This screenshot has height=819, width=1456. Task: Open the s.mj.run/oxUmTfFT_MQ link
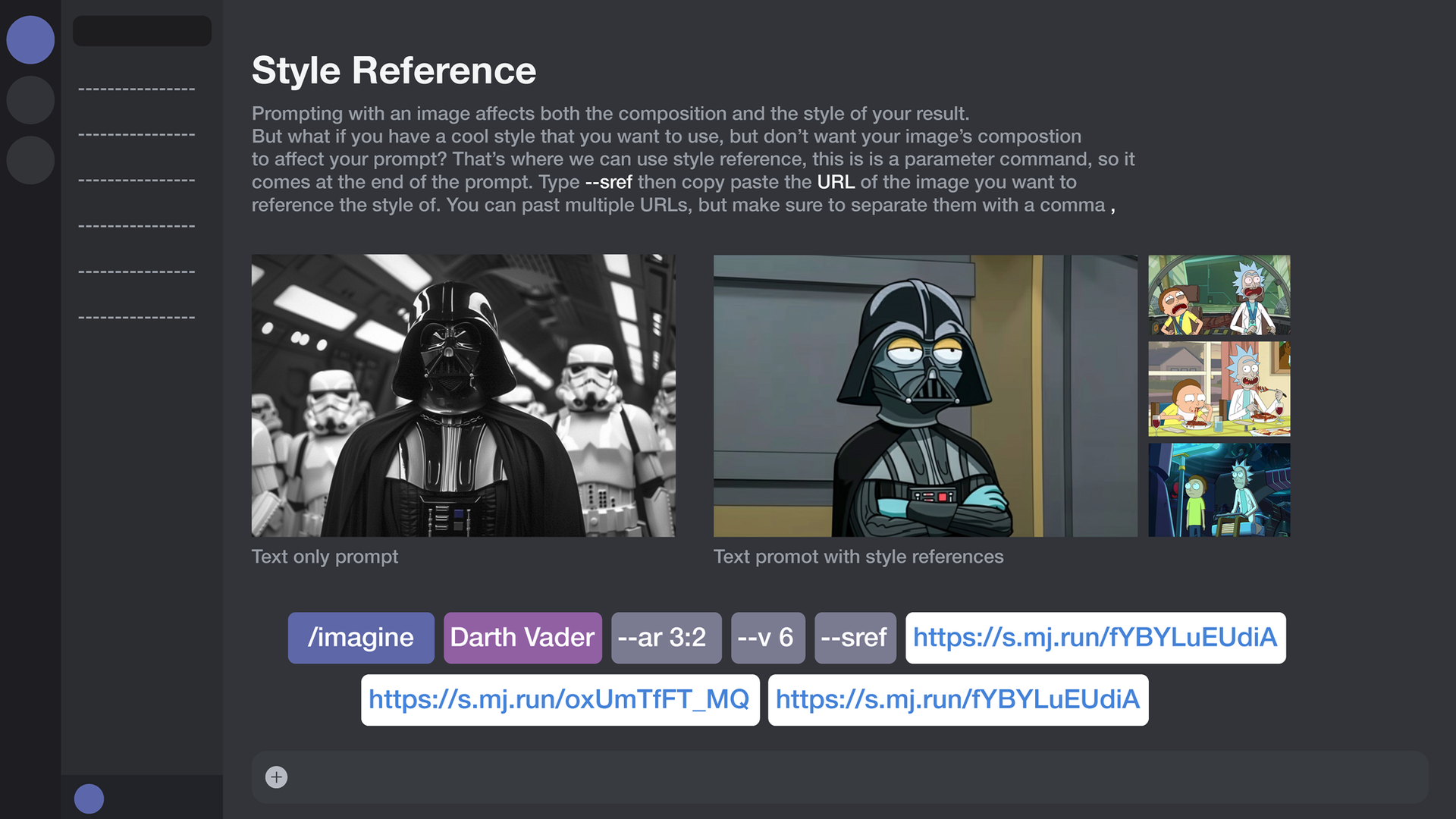click(560, 700)
